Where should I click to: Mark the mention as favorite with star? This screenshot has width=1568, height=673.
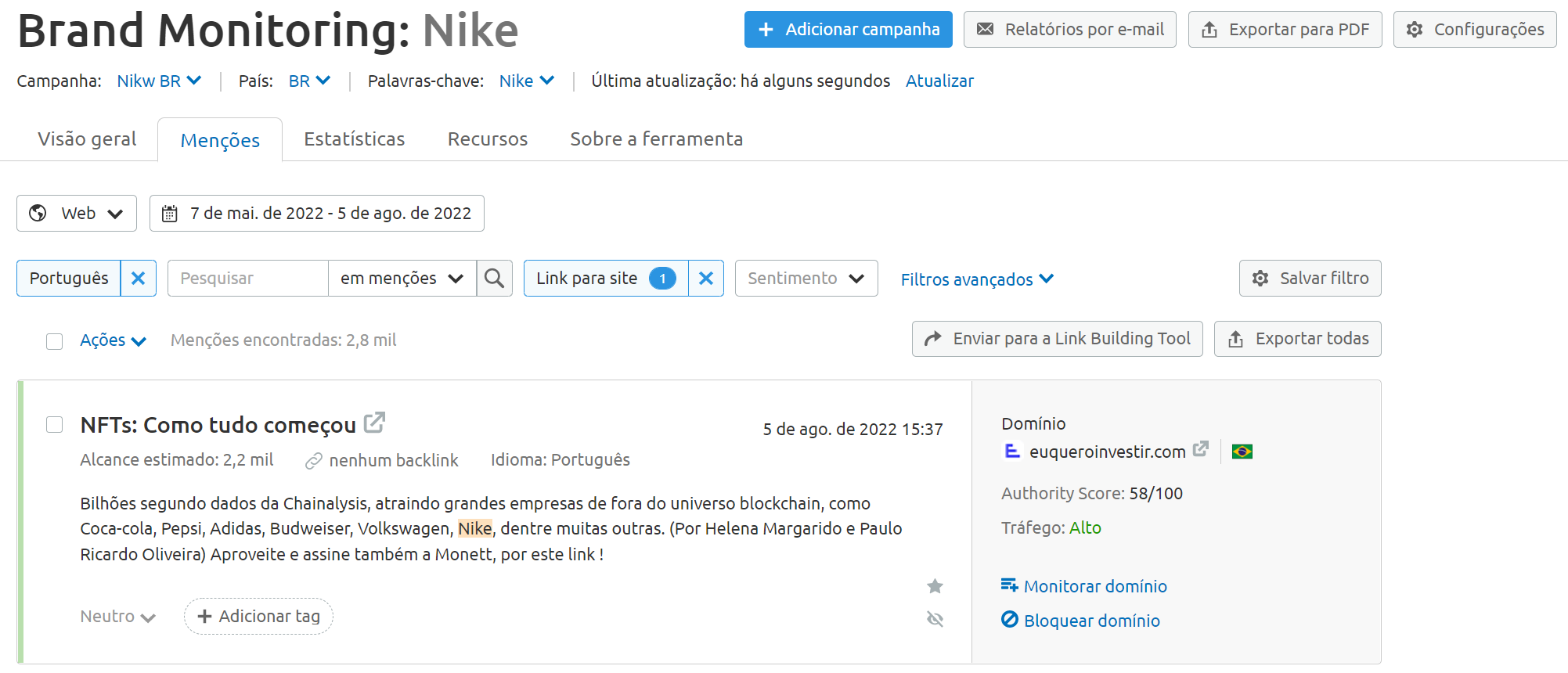935,586
